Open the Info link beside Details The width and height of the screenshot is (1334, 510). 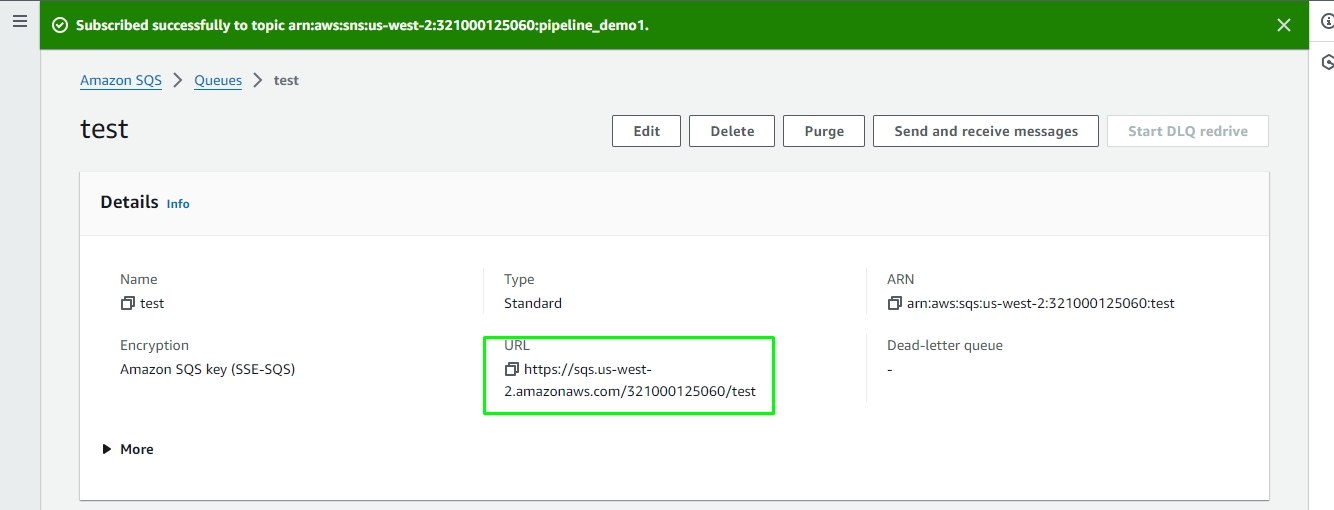(x=178, y=204)
